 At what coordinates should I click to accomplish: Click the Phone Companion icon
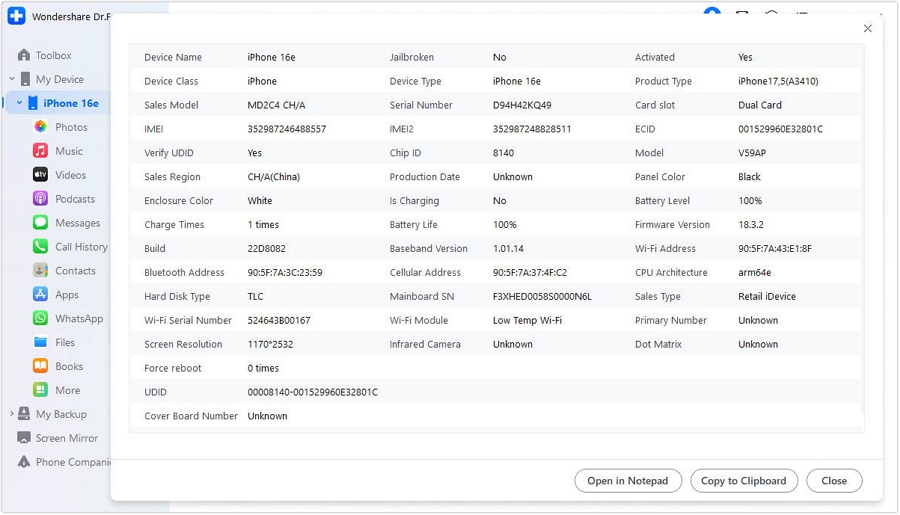coord(24,462)
